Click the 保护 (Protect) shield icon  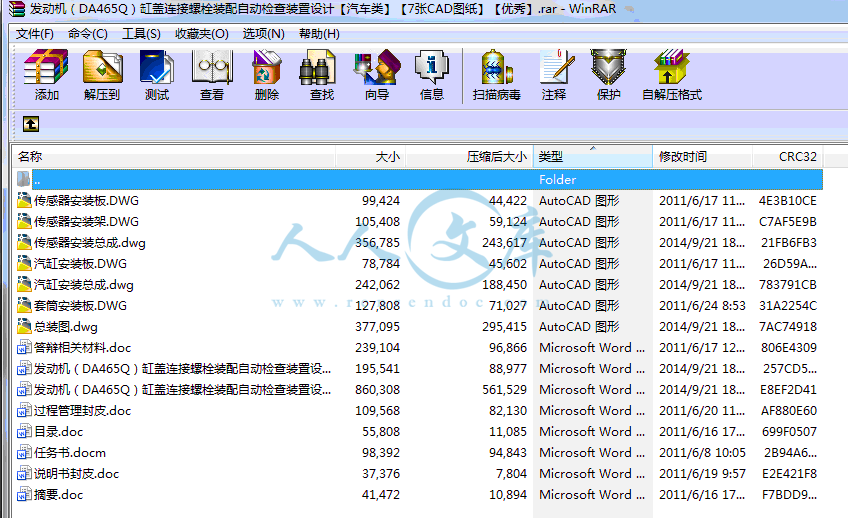point(608,67)
